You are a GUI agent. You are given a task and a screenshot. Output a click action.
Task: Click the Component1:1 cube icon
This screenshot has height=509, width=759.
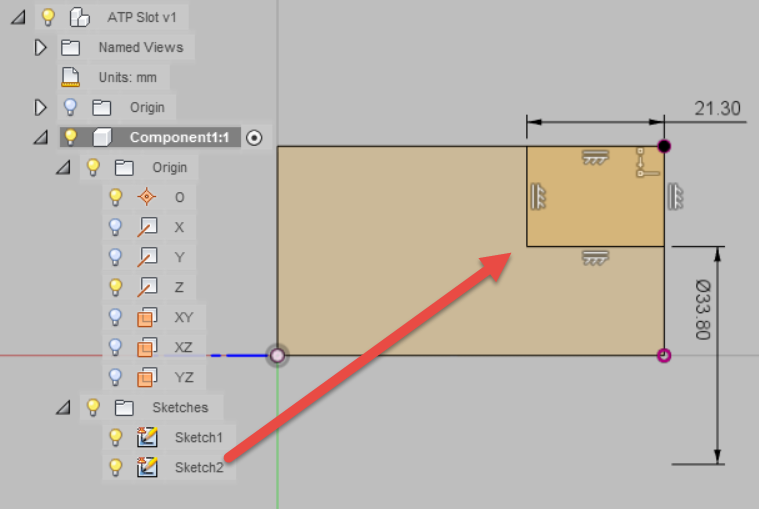click(102, 137)
